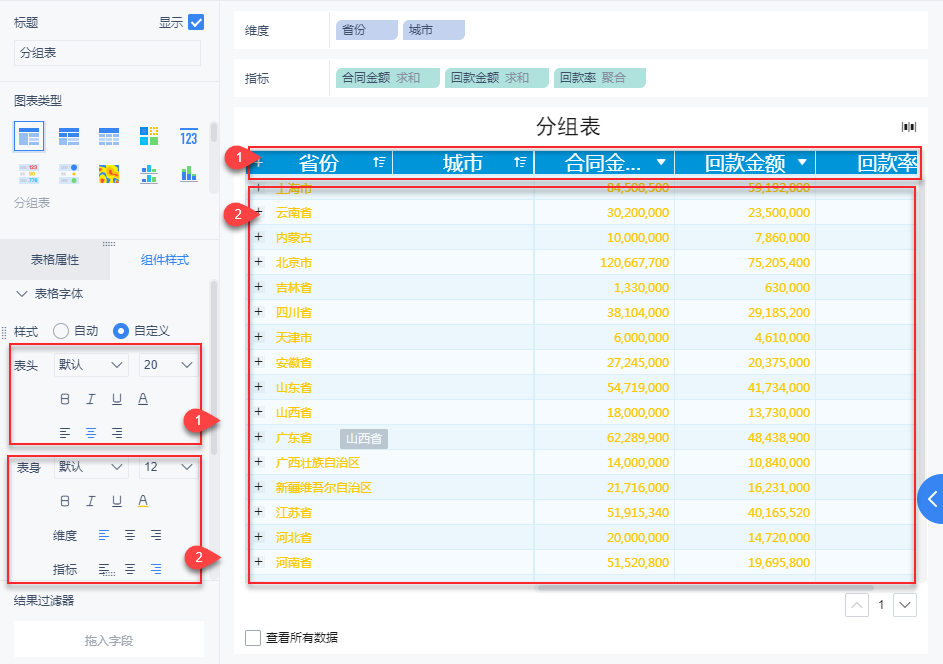Select the 自定义 style radio button

(121, 331)
